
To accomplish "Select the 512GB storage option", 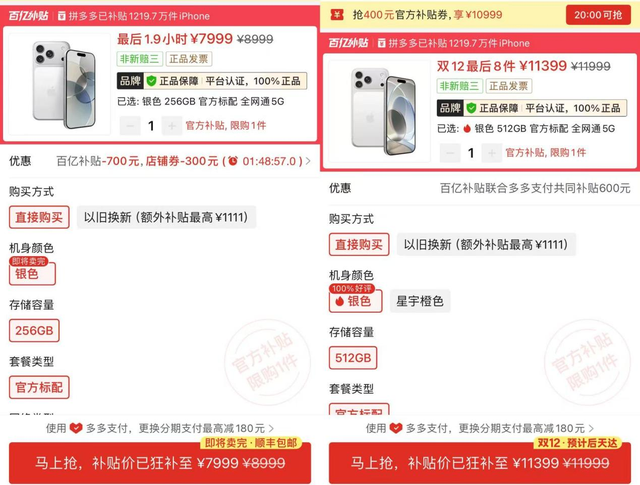I will point(353,358).
